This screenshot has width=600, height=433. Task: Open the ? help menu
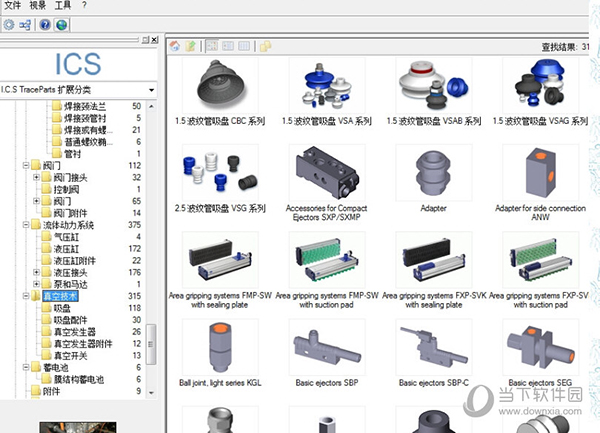[x=84, y=5]
